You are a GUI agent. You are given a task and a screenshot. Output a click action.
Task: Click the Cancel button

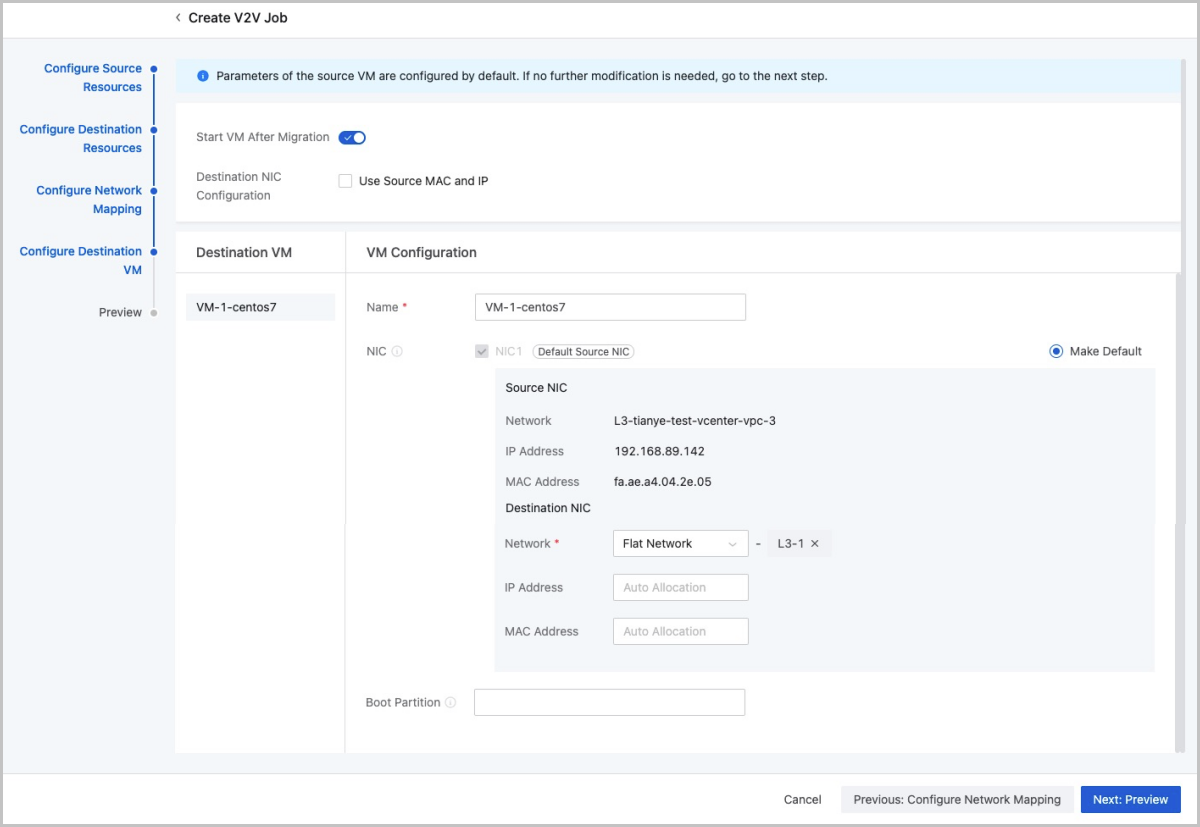(802, 800)
